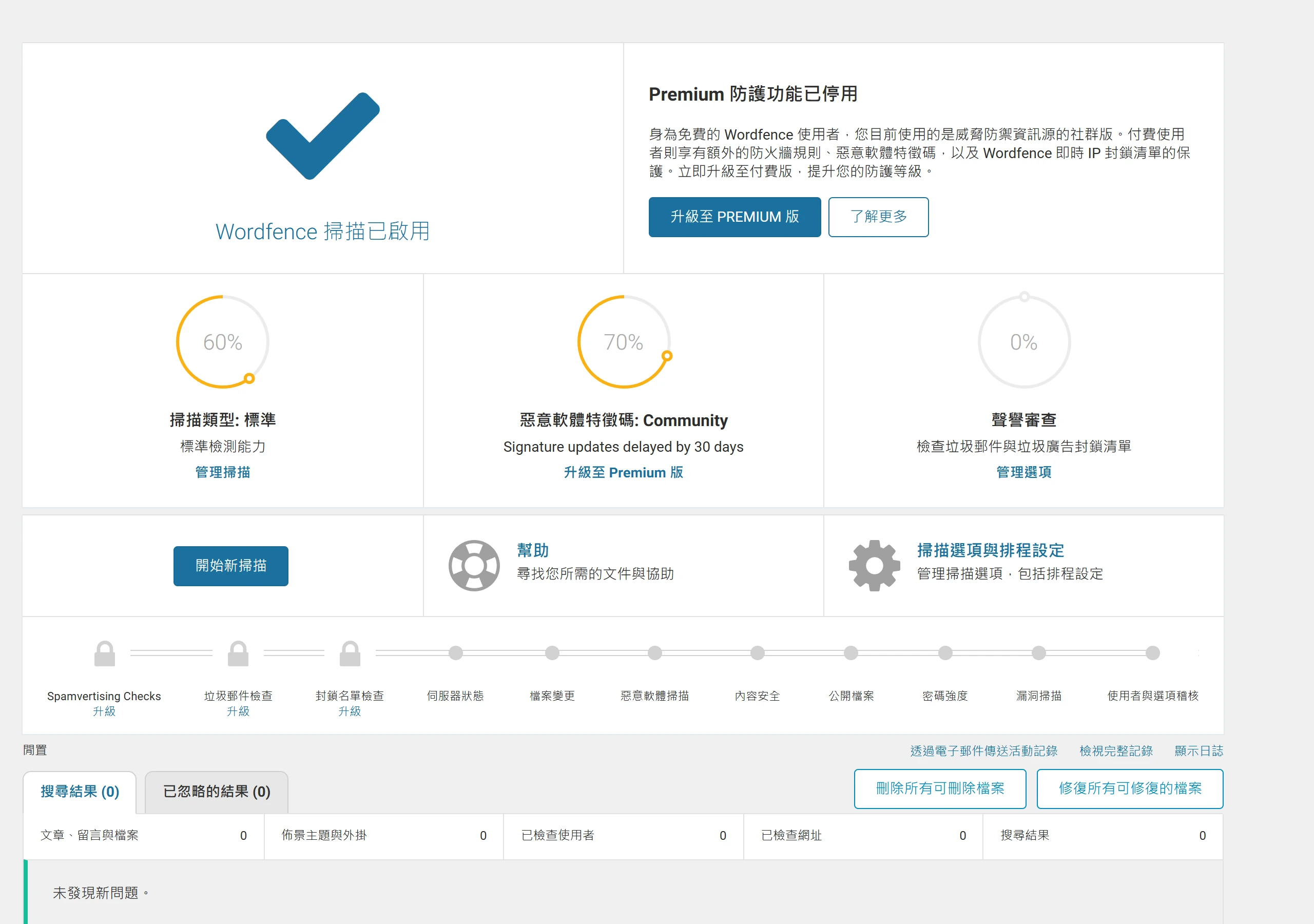
Task: Click 透過電子郵件傳送活動記錄 link
Action: [984, 750]
